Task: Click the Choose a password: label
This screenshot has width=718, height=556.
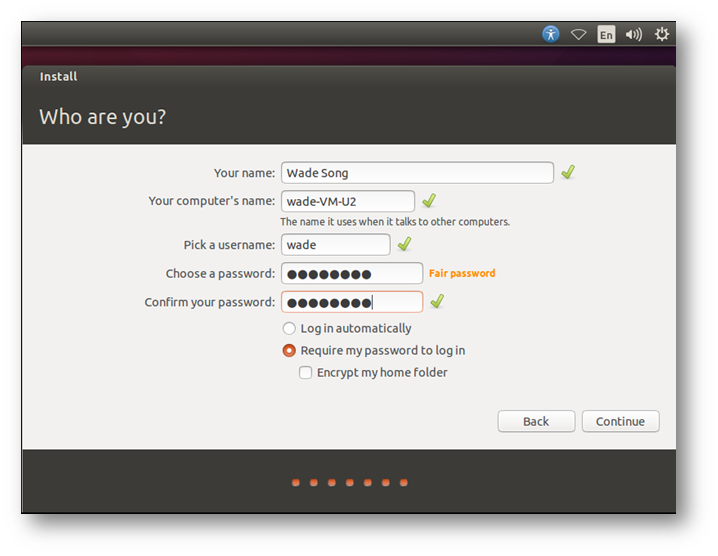Action: point(220,273)
